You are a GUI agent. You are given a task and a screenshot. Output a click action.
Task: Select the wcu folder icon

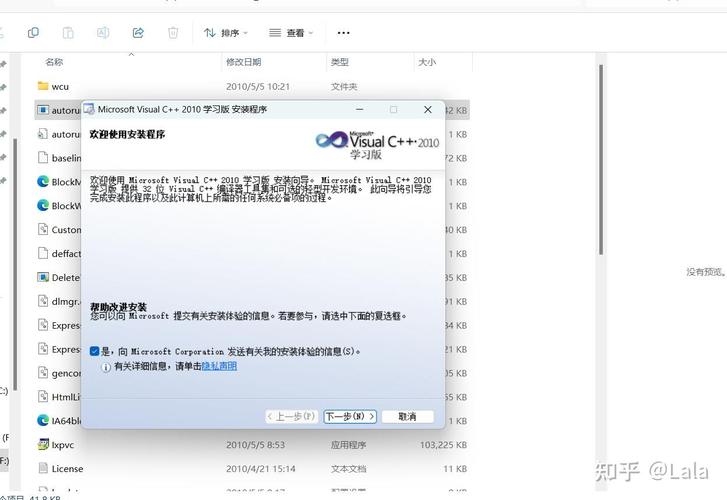pyautogui.click(x=43, y=86)
